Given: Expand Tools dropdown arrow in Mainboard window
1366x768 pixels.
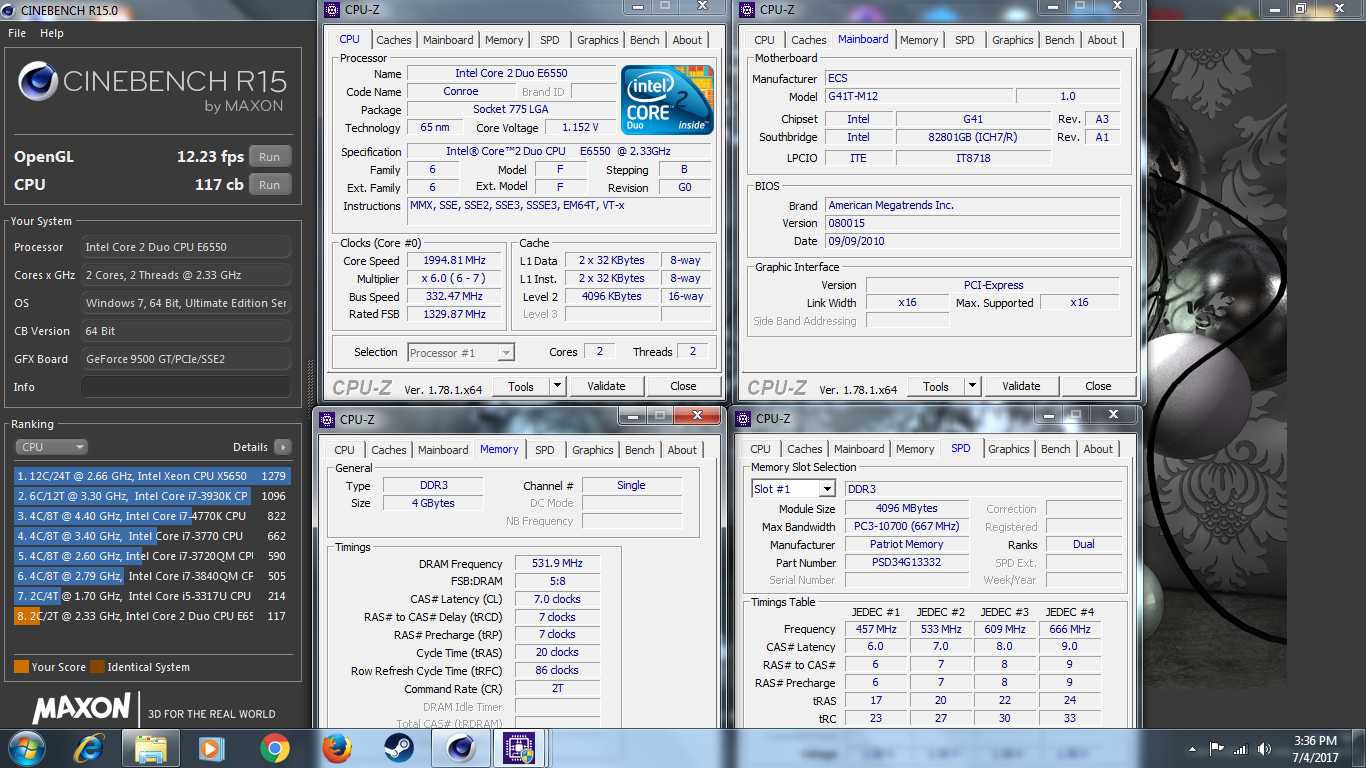Looking at the screenshot, I should click(972, 386).
